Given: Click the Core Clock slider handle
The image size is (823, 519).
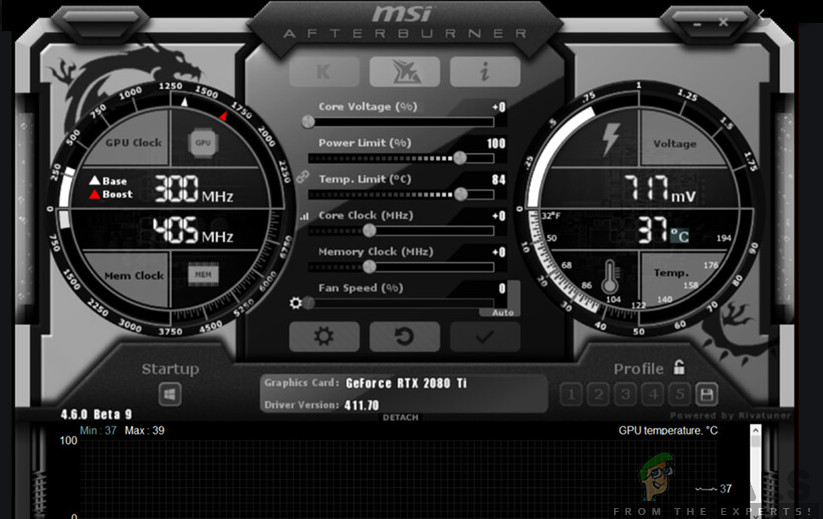Looking at the screenshot, I should coord(370,230).
